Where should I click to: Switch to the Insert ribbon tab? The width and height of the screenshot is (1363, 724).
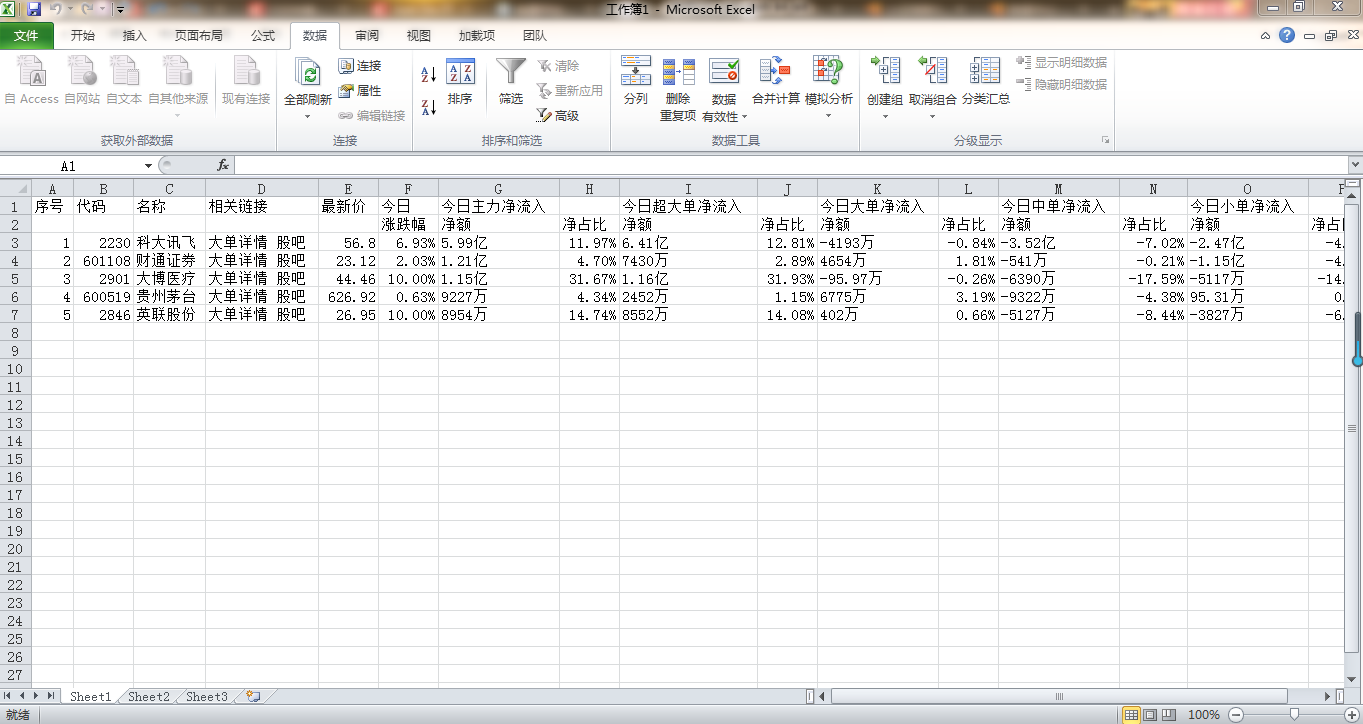tap(135, 35)
